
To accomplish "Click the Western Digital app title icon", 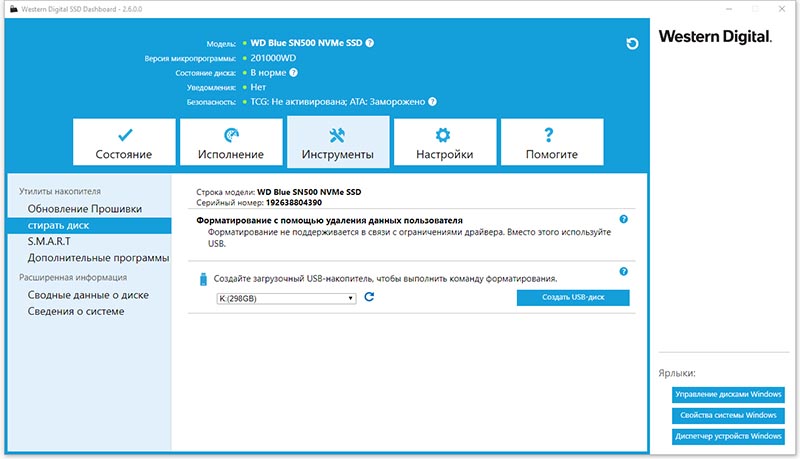I will 13,9.
